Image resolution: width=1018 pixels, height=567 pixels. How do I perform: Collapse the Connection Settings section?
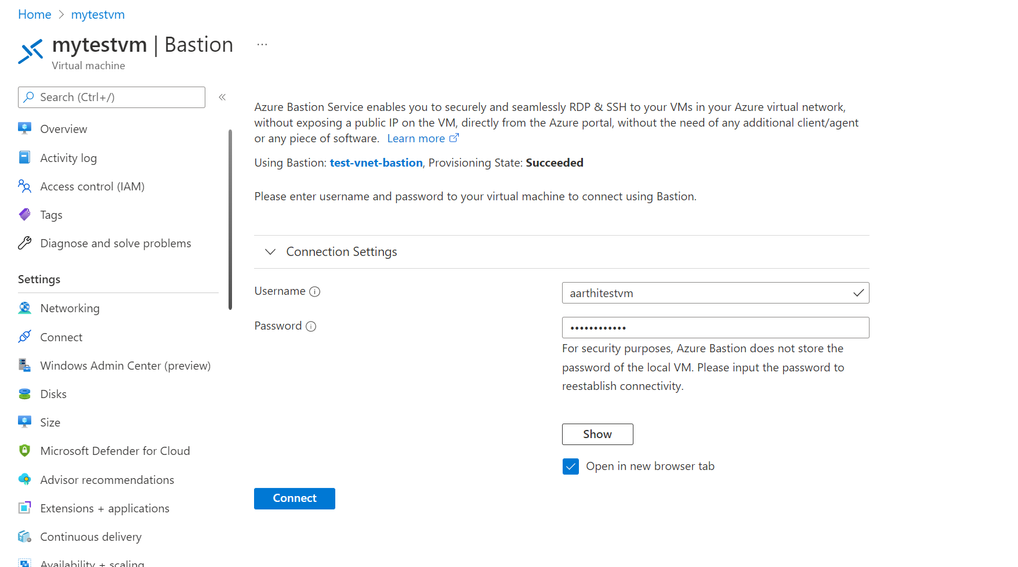point(270,251)
